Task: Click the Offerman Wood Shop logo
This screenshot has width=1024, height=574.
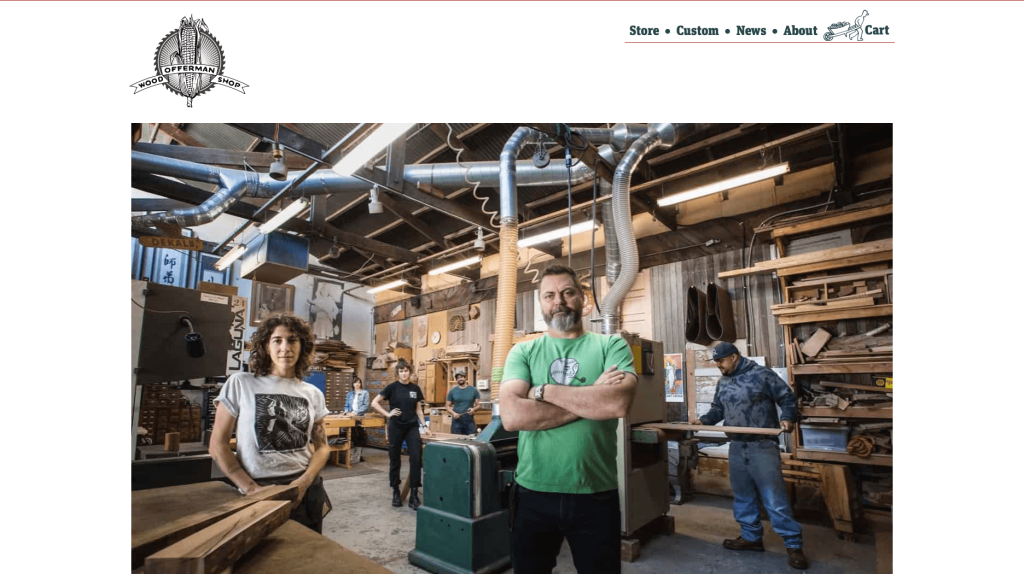Action: (189, 61)
